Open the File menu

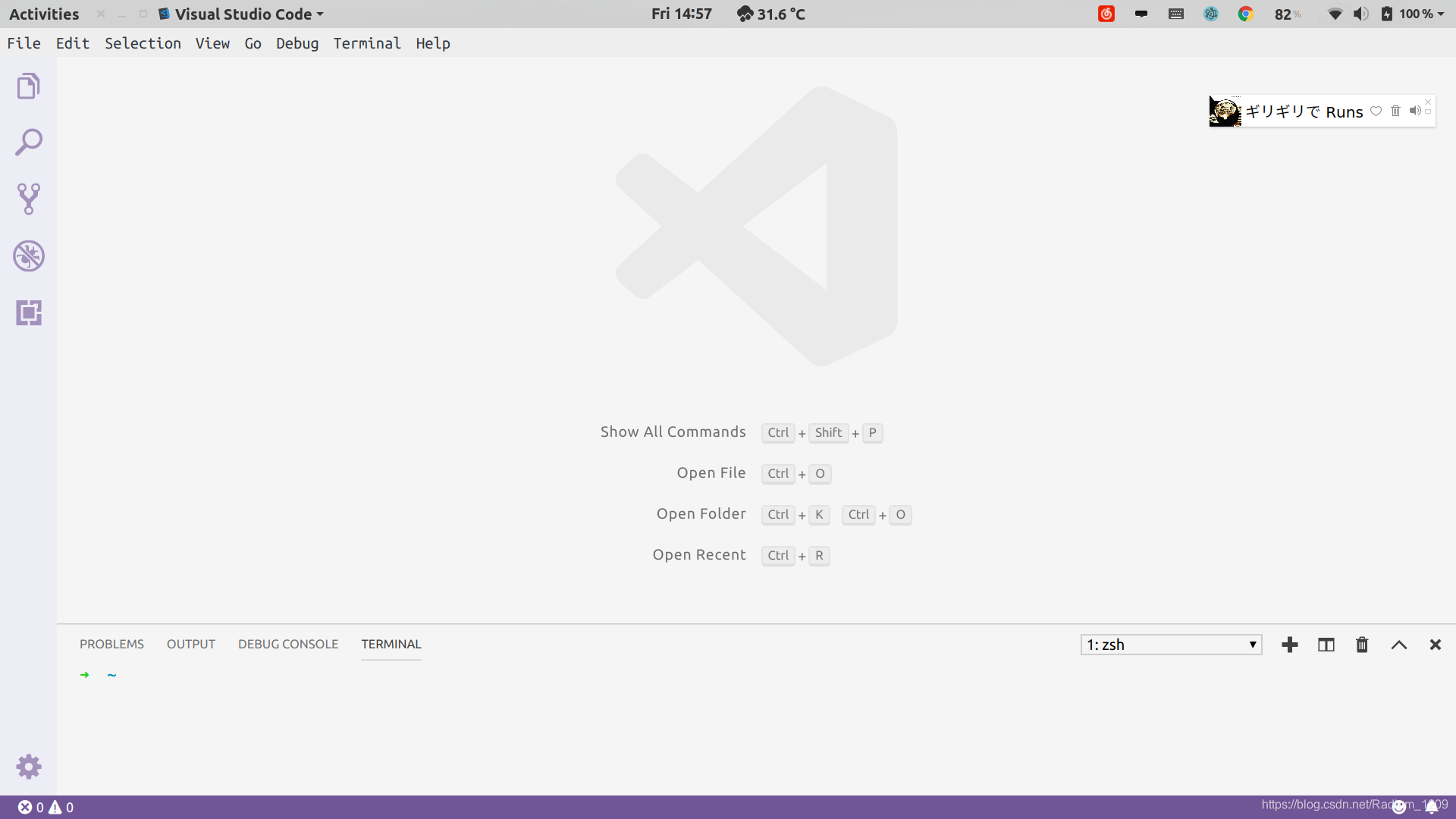tap(24, 43)
